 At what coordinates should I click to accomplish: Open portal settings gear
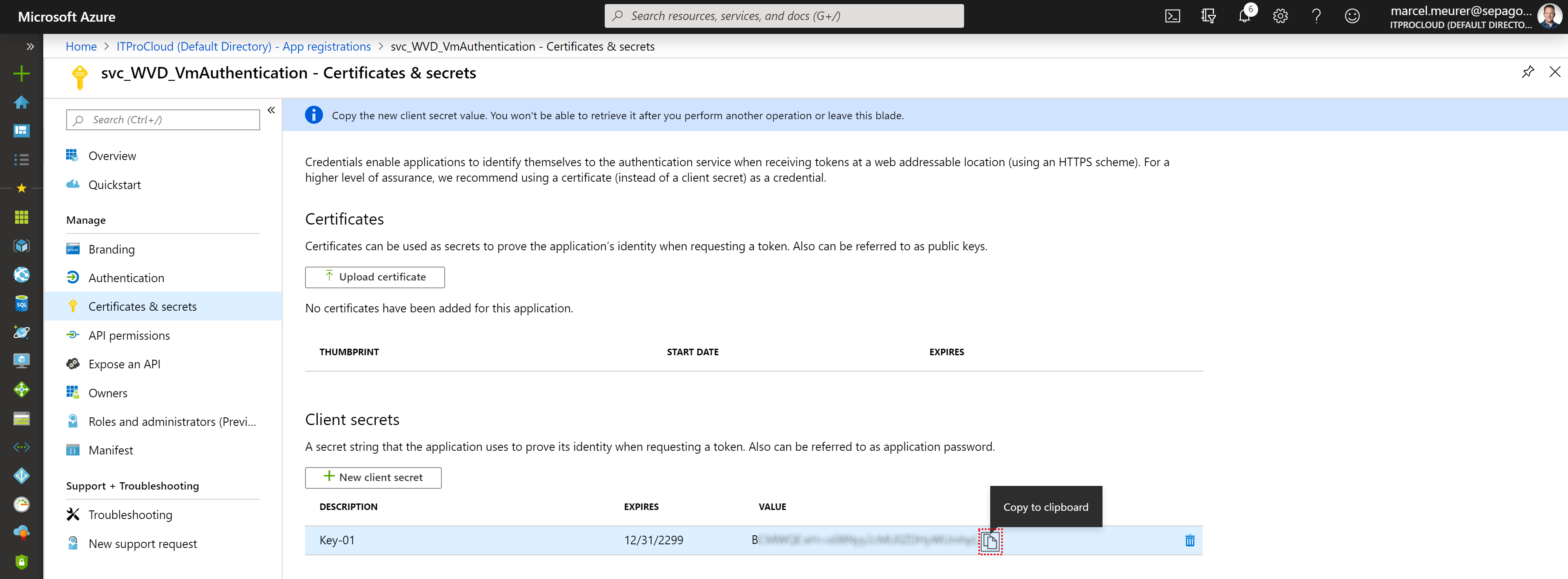[x=1280, y=16]
